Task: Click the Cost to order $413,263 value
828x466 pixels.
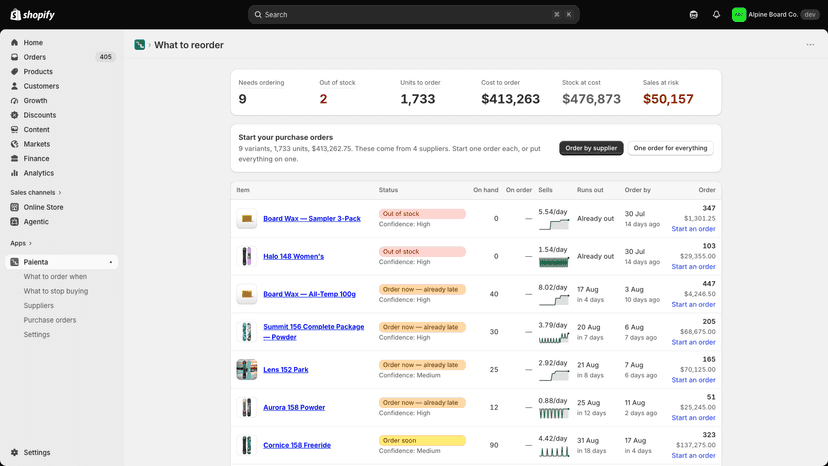Action: pos(510,99)
